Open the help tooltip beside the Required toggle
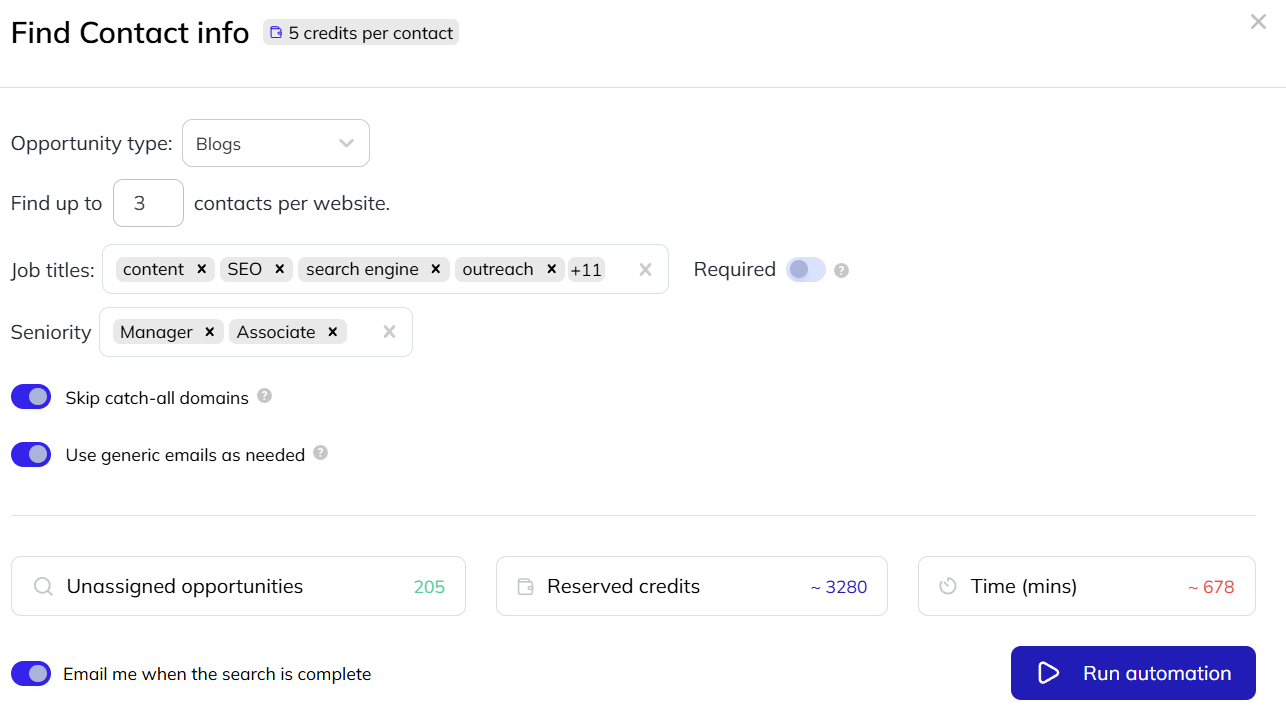The height and width of the screenshot is (720, 1286). pyautogui.click(x=841, y=270)
